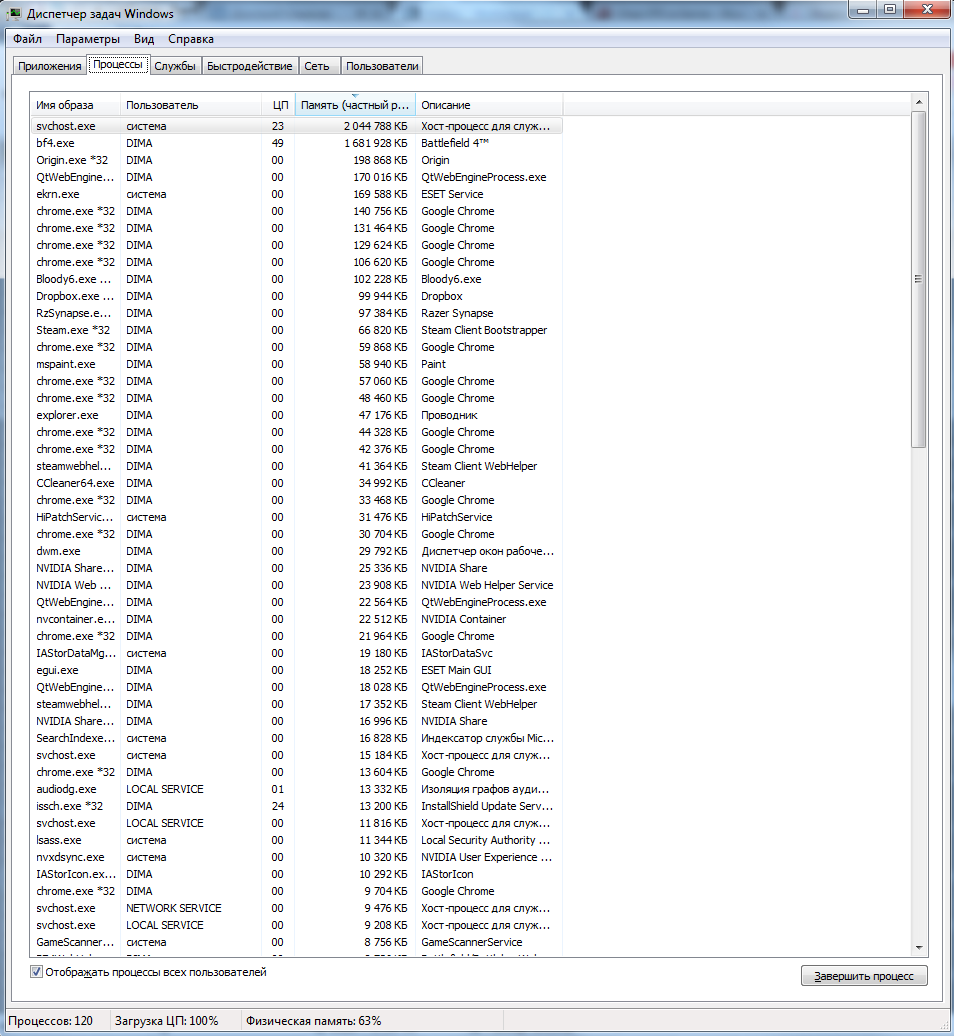This screenshot has height=1036, width=954.
Task: Click the scrollbar down arrow
Action: [918, 948]
